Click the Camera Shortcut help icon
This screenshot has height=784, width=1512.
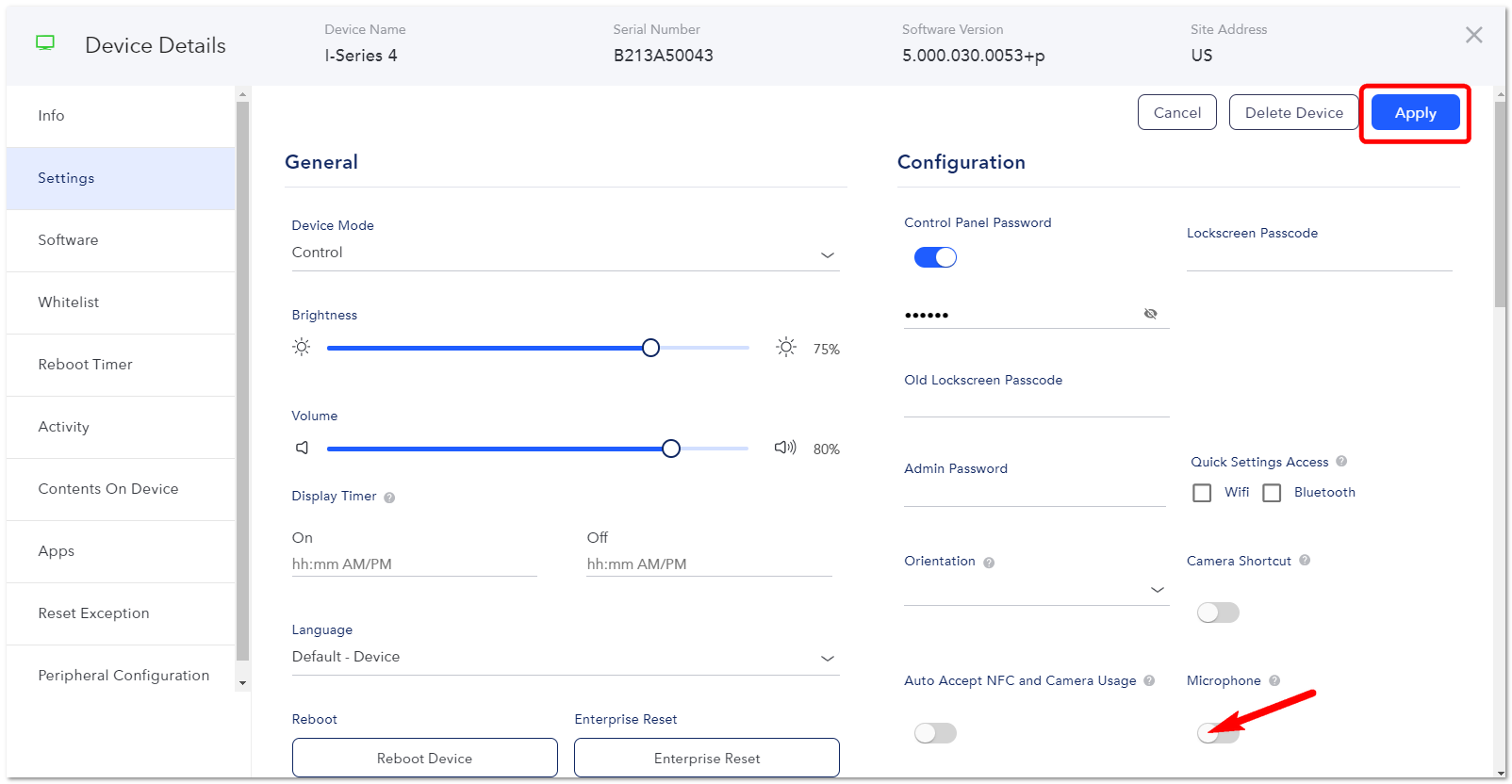(1305, 560)
